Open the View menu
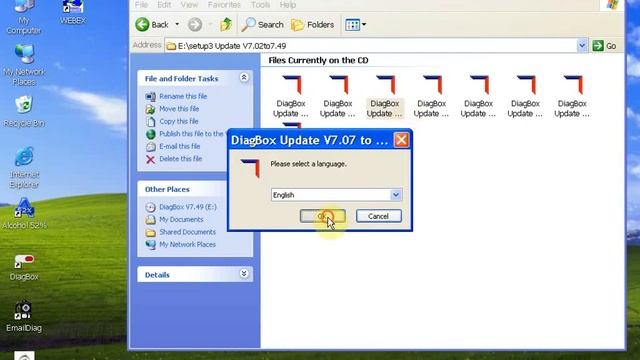640x360 pixels. click(189, 5)
